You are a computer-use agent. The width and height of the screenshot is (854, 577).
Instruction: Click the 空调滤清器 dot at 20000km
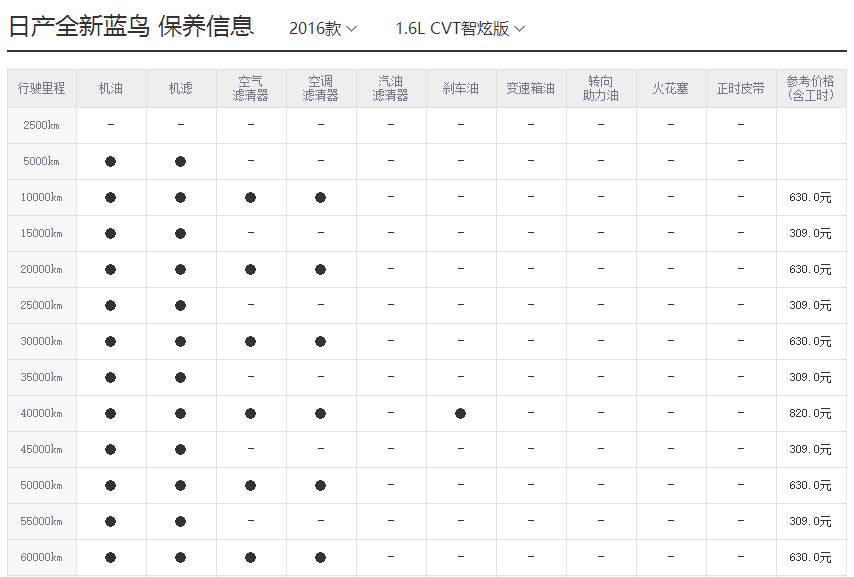click(320, 269)
